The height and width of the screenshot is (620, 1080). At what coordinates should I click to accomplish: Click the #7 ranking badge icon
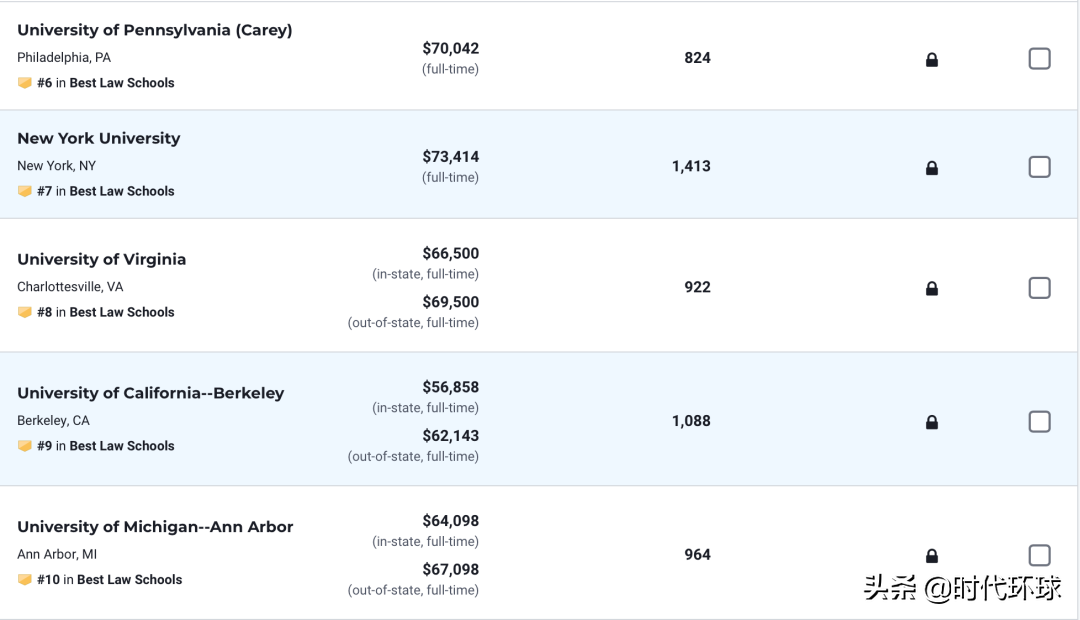(x=25, y=191)
